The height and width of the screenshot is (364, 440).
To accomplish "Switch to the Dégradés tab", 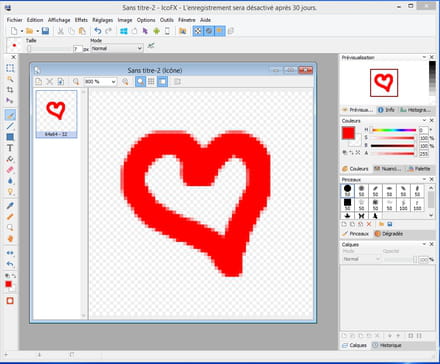I will point(389,234).
